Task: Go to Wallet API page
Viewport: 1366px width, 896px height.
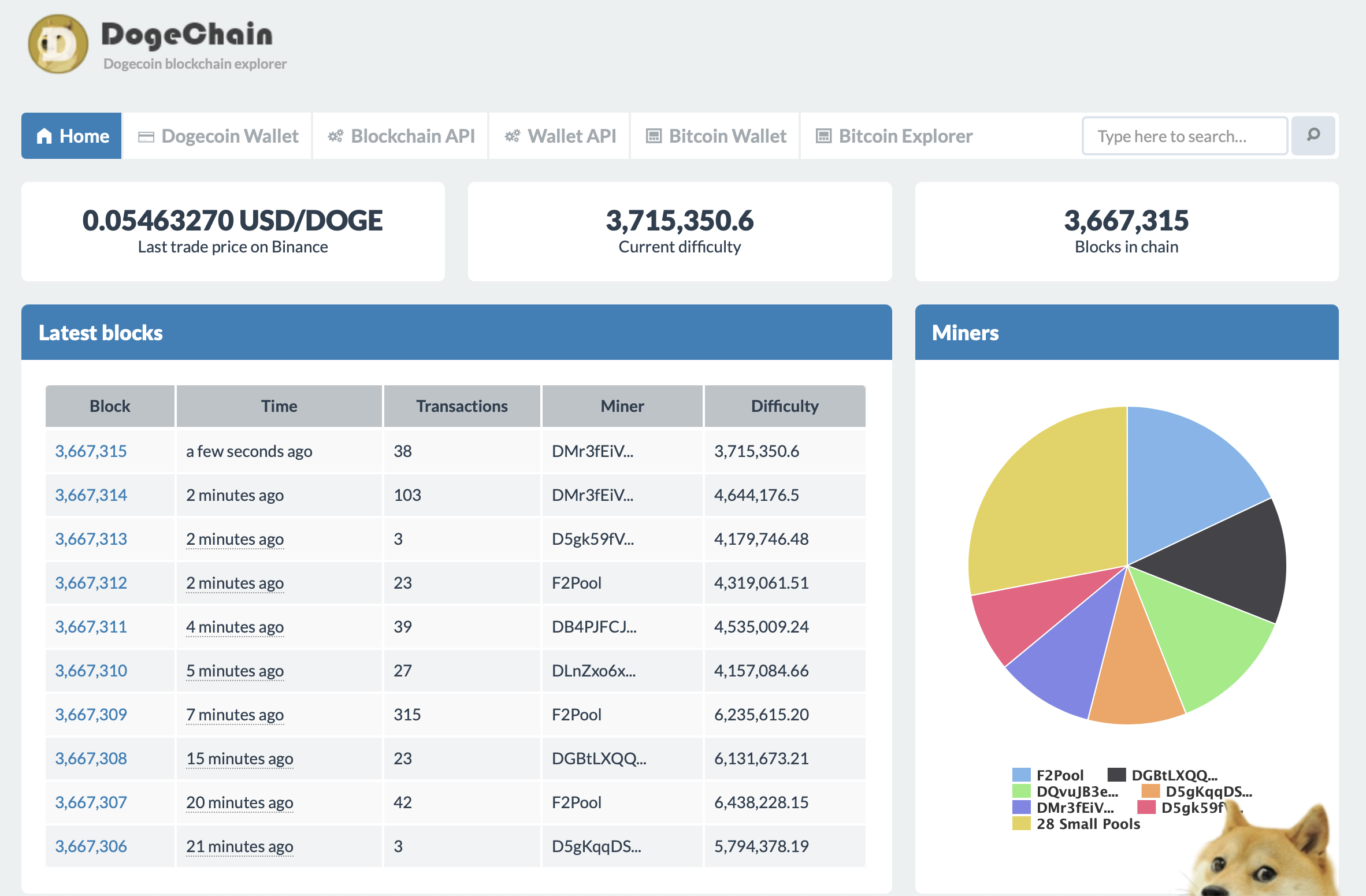Action: (560, 136)
